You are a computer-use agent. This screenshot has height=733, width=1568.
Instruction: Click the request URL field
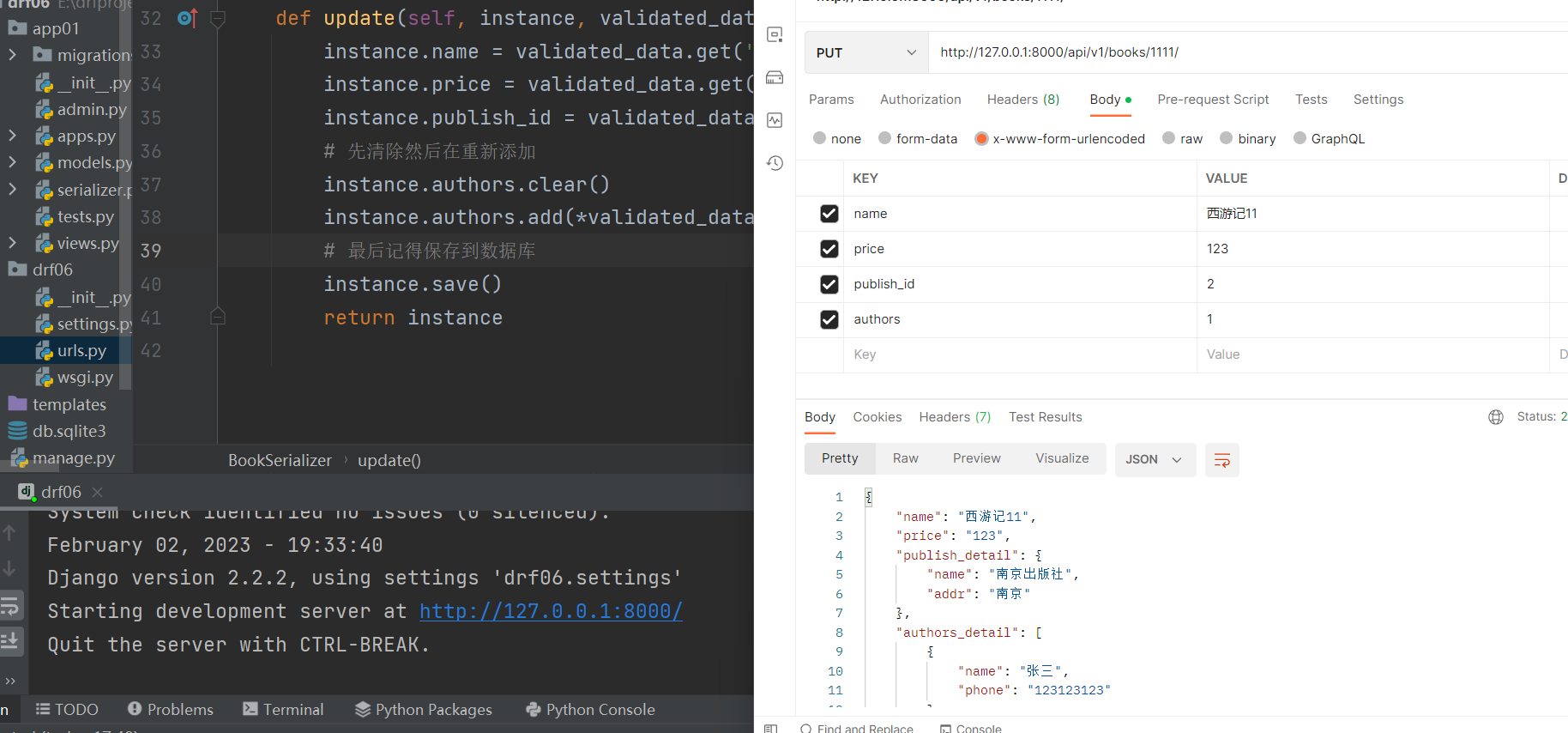tap(1248, 52)
